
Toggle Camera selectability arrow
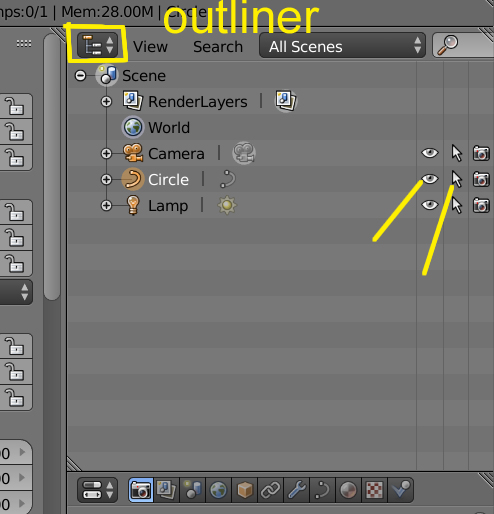click(x=457, y=153)
